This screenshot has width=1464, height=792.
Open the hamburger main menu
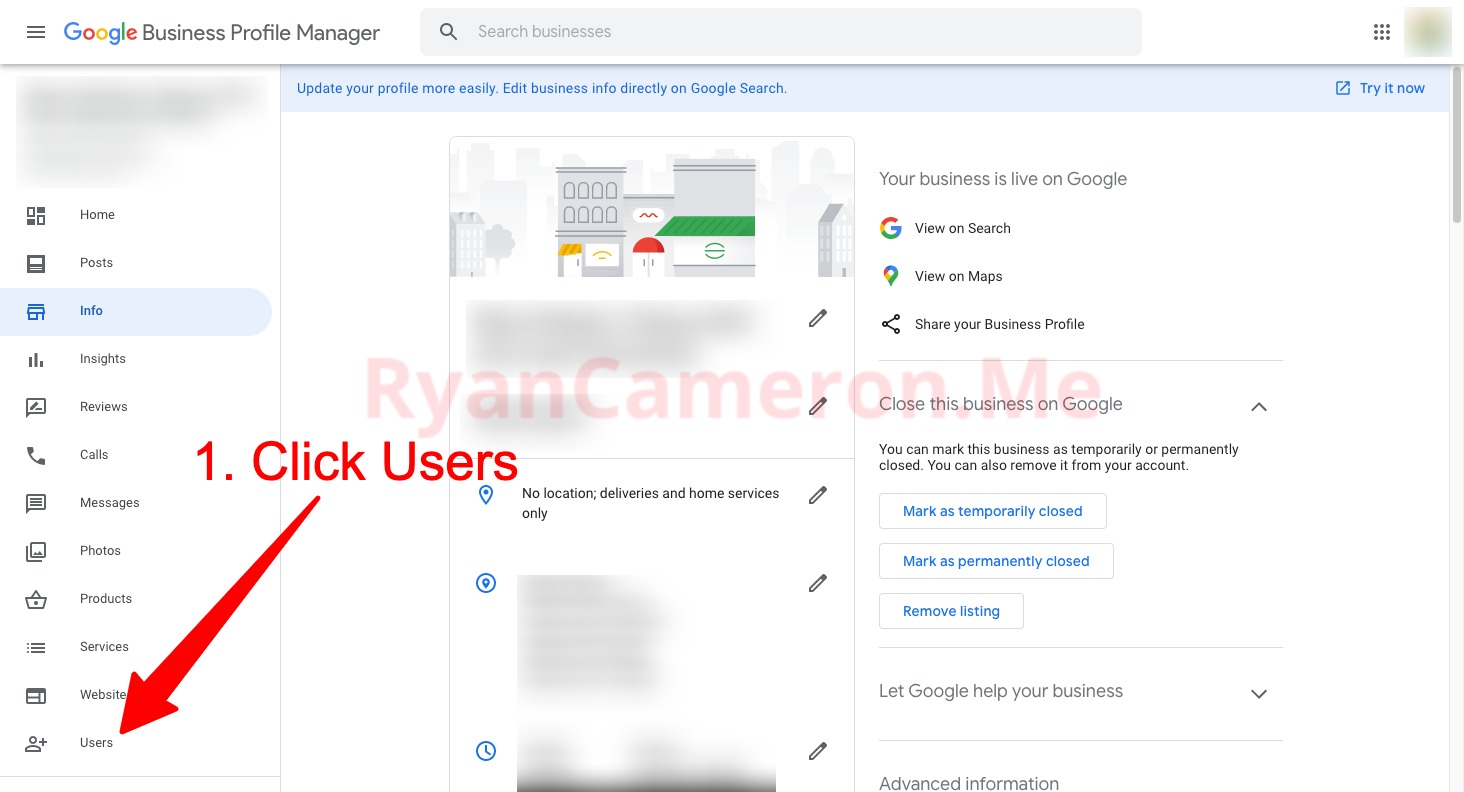(36, 32)
